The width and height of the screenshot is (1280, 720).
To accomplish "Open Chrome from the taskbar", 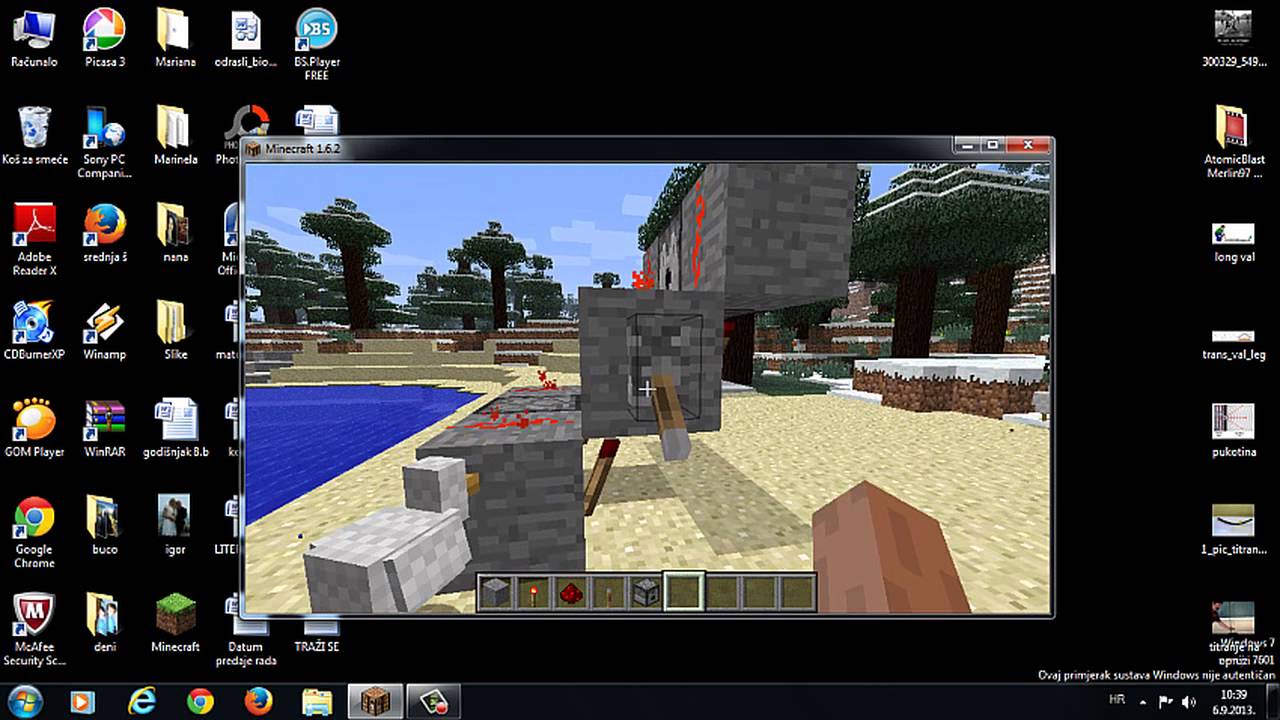I will tap(200, 701).
